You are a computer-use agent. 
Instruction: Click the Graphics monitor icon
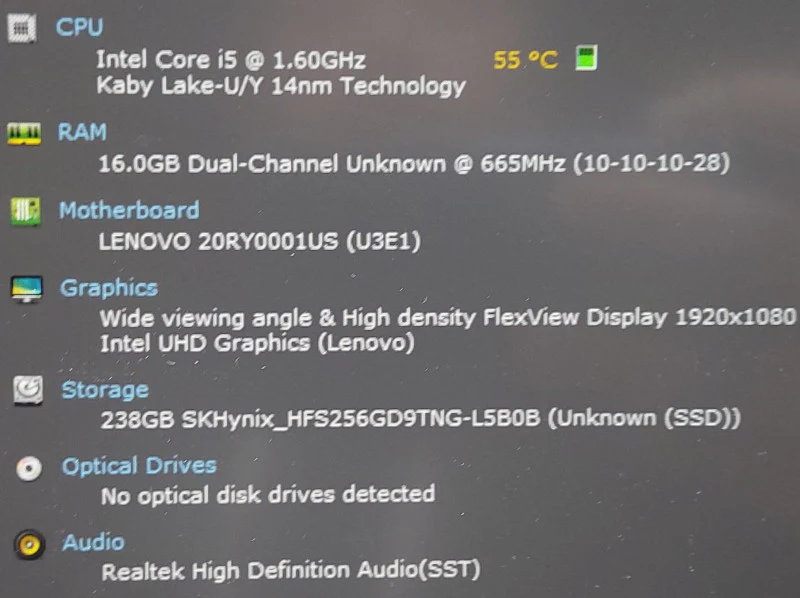[x=27, y=289]
